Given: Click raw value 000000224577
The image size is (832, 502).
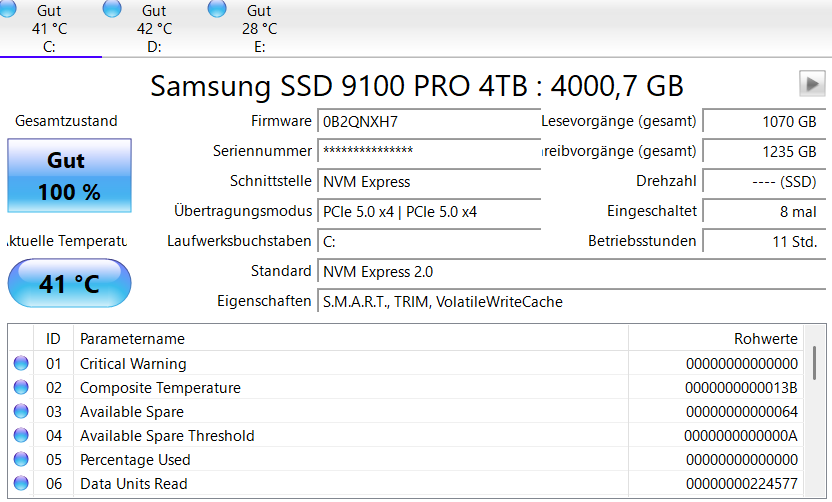Looking at the screenshot, I should 742,483.
